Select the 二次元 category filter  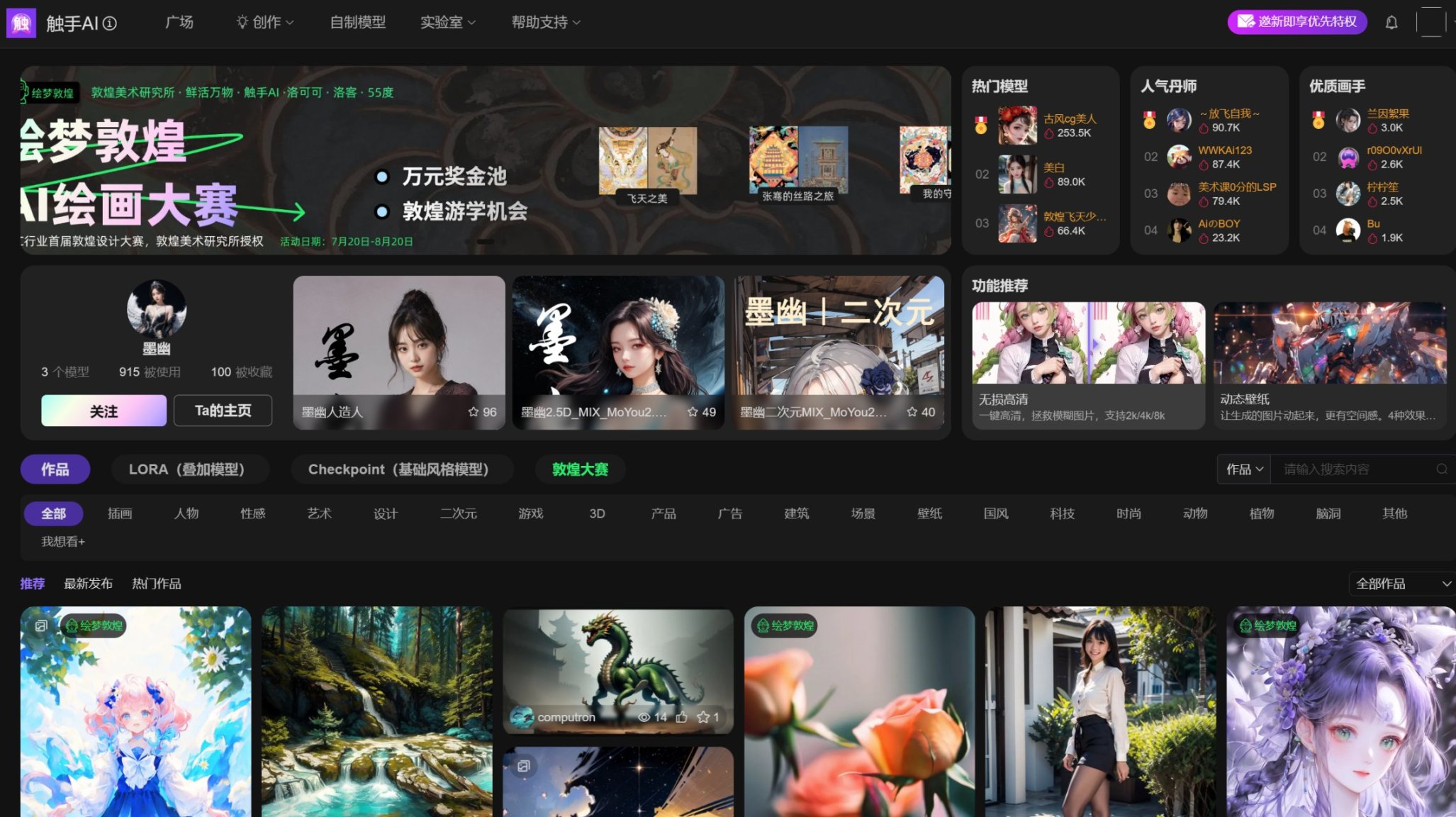458,513
